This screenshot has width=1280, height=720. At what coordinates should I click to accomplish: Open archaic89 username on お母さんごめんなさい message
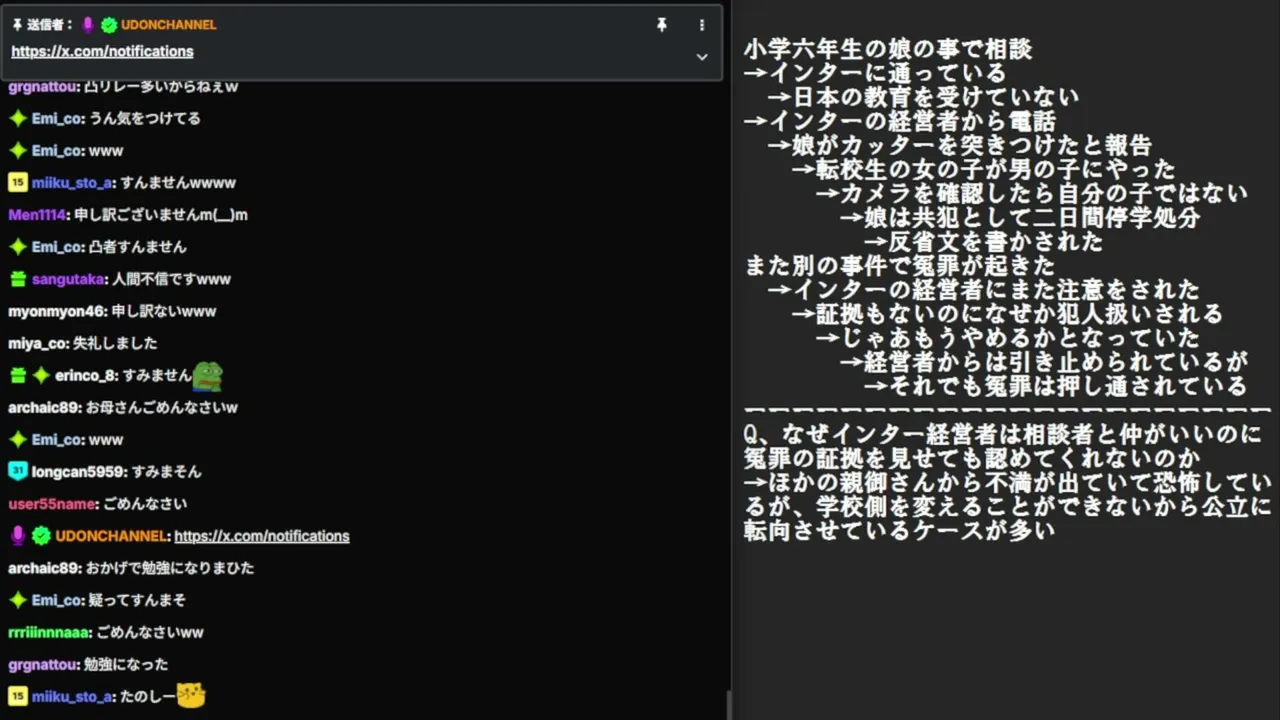pyautogui.click(x=44, y=407)
